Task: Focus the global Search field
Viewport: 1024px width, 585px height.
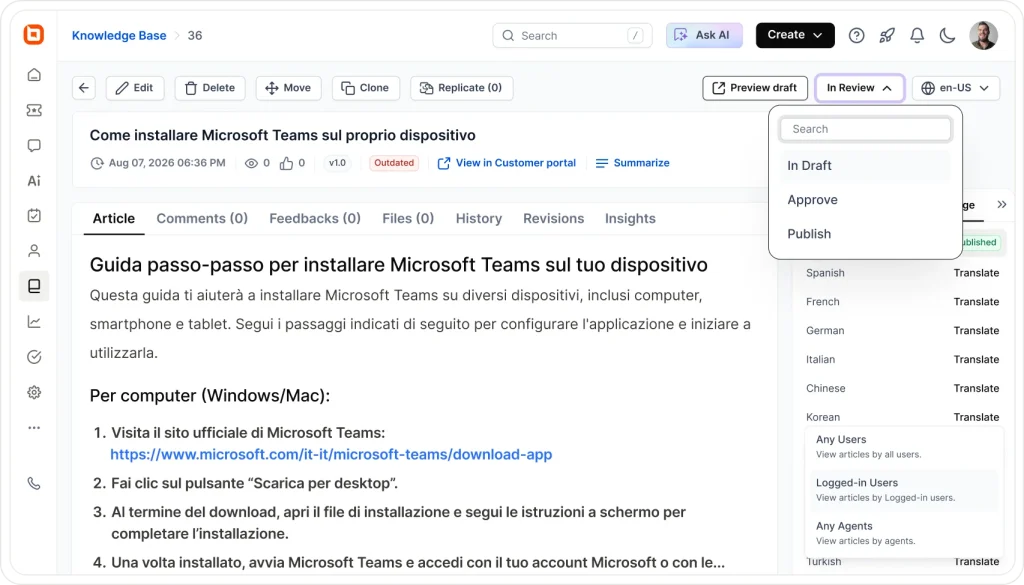Action: coord(572,35)
